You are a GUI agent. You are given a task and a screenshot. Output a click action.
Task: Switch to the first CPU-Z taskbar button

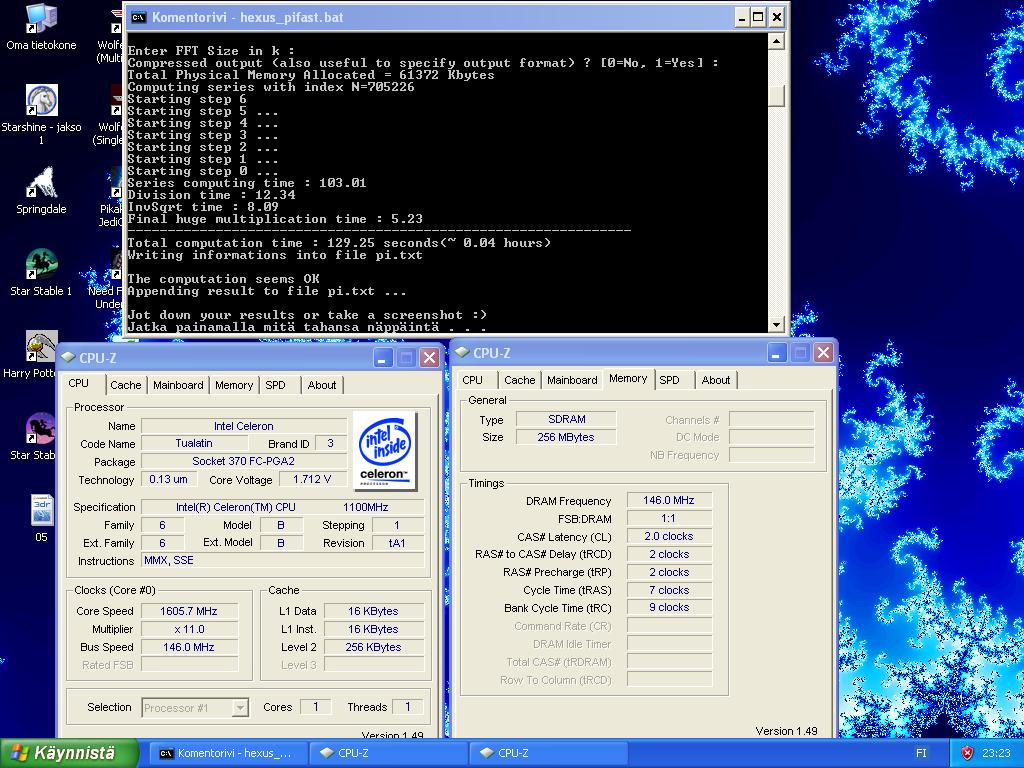click(x=389, y=753)
